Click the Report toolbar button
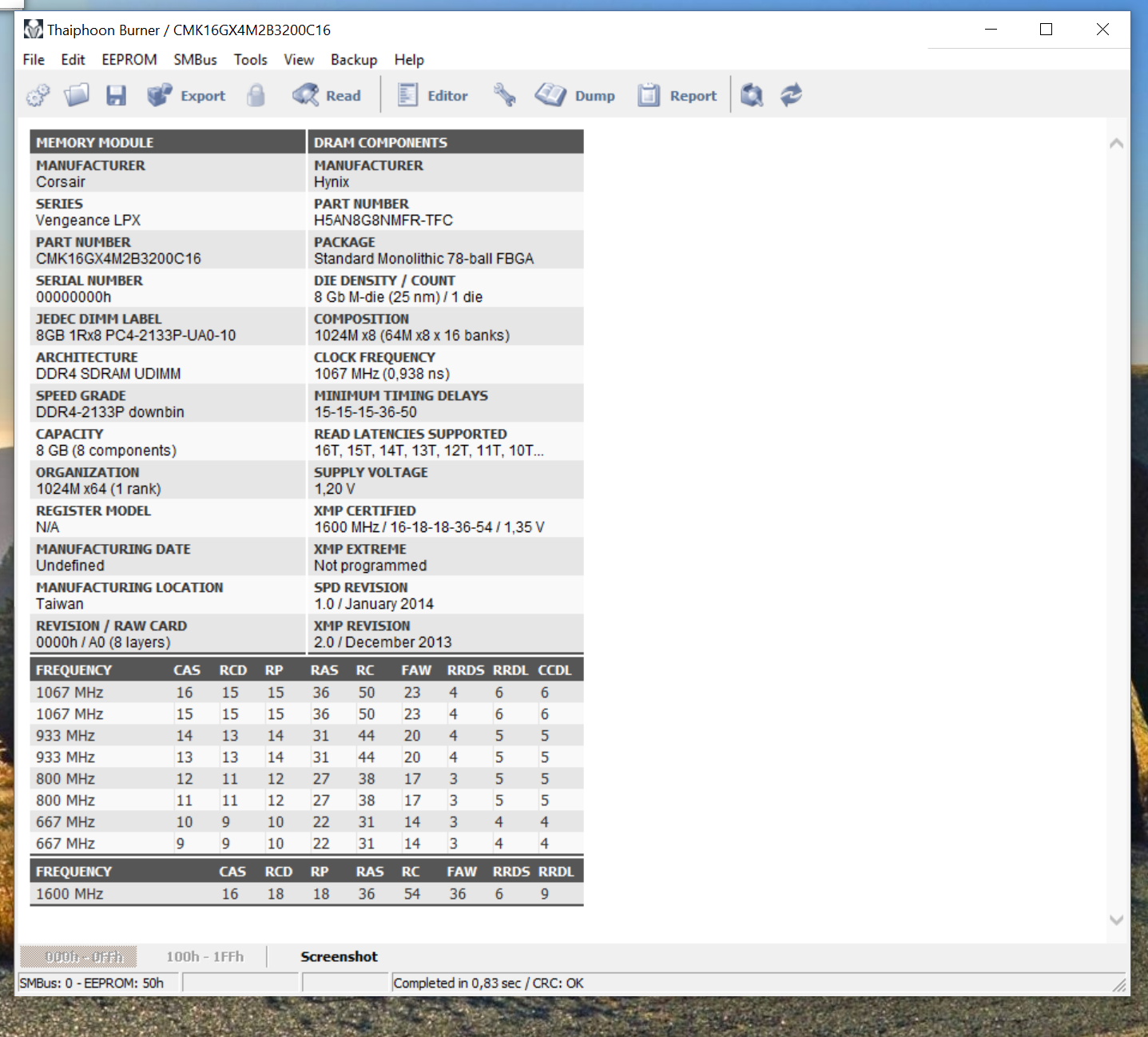The width and height of the screenshot is (1148, 1037). [x=677, y=96]
